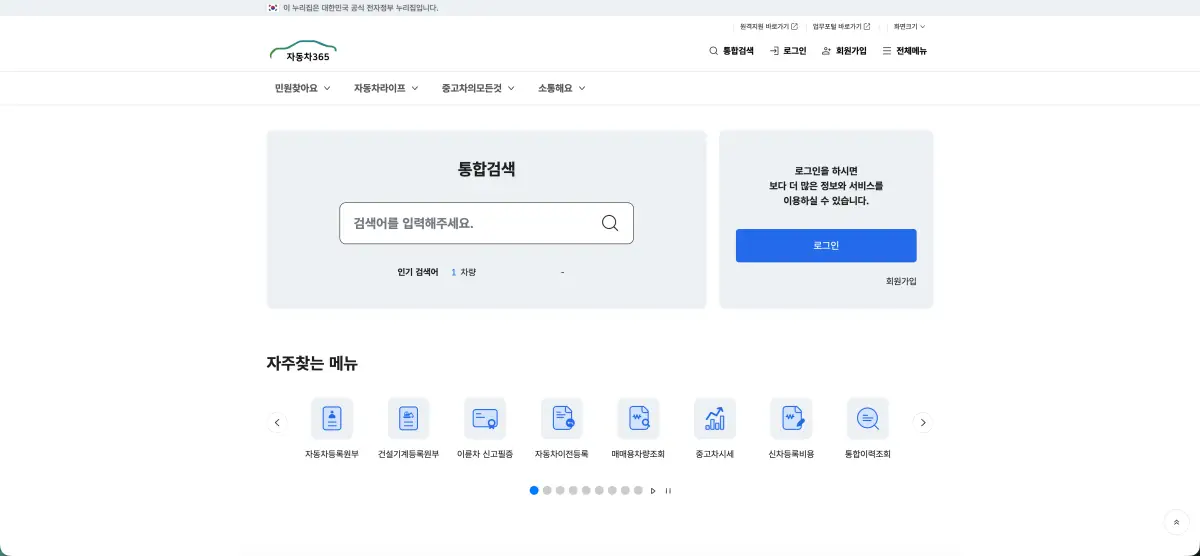Select the 자동차이전등록 icon
This screenshot has height=556, width=1200.
561,419
